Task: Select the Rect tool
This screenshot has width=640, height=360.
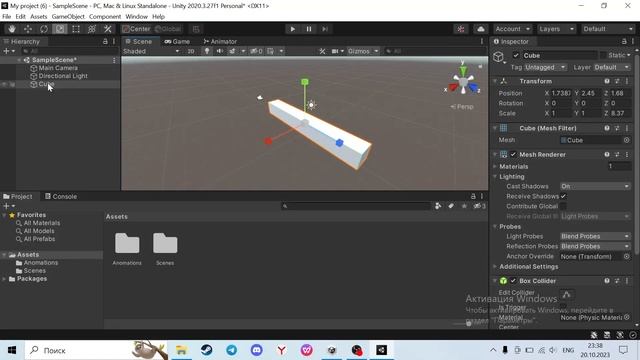Action: (x=76, y=29)
